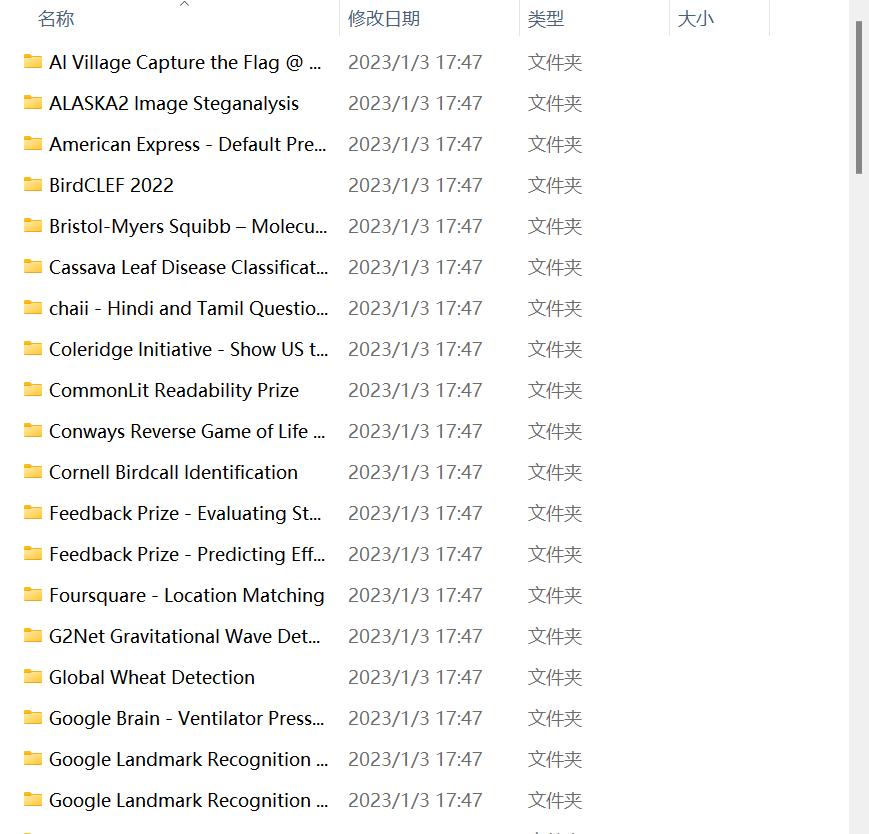Screen dimensions: 869x834
Task: Select Coleridge Initiative - Show US t... name
Action: 188,350
